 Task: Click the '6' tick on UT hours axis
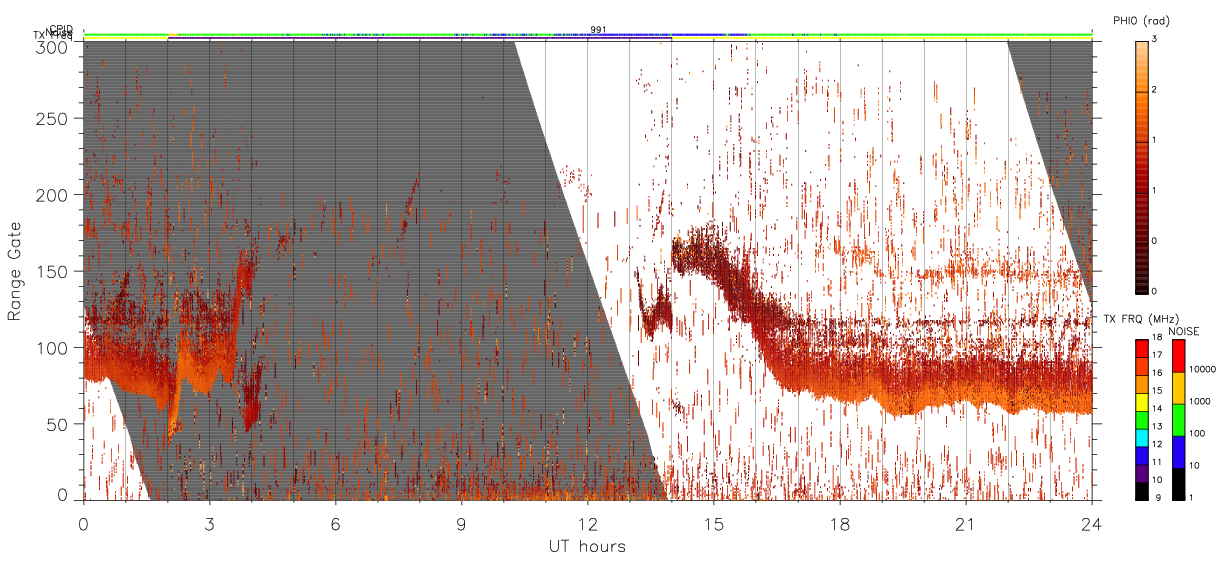click(335, 524)
